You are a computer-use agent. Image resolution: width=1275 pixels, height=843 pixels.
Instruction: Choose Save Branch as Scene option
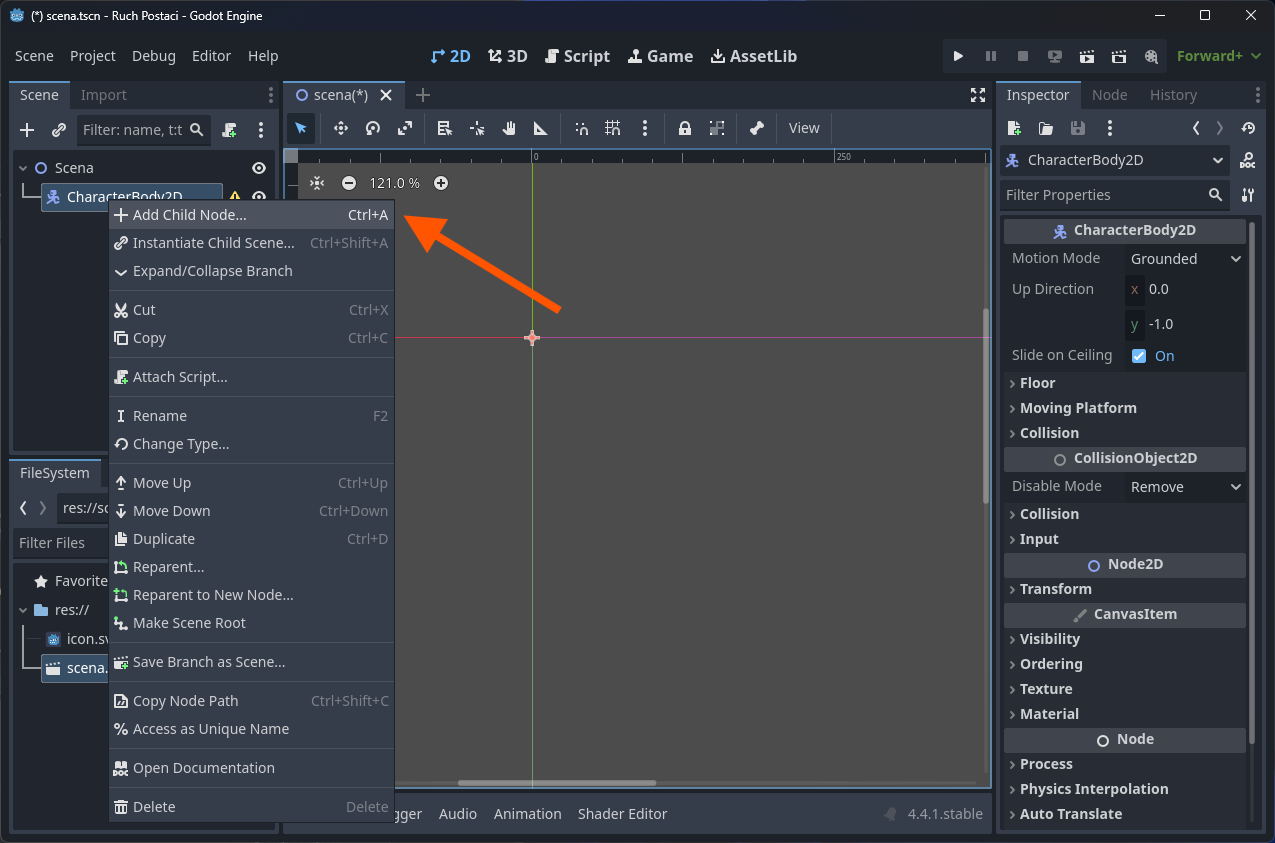[x=251, y=662]
